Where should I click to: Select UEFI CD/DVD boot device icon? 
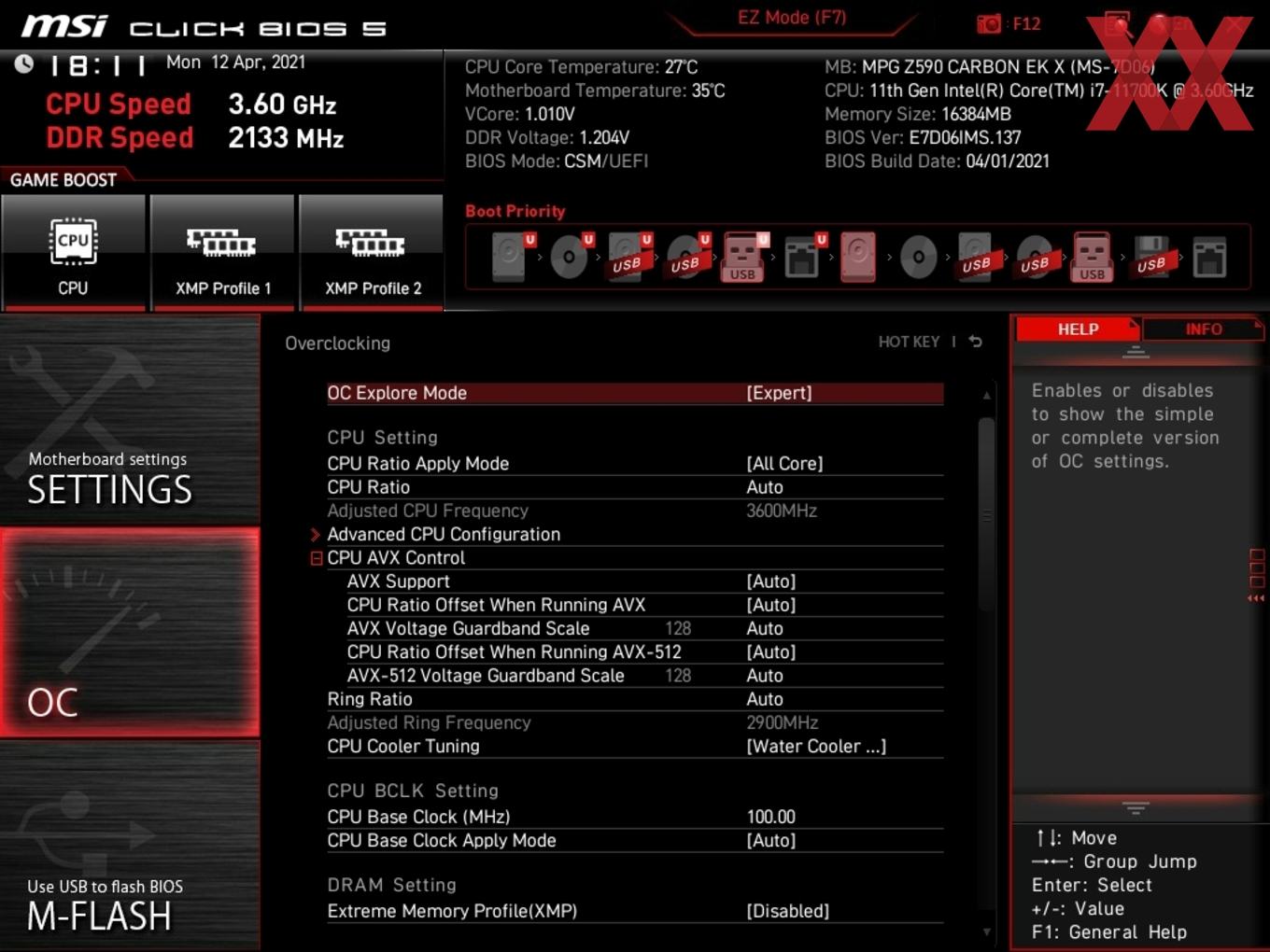[x=570, y=257]
